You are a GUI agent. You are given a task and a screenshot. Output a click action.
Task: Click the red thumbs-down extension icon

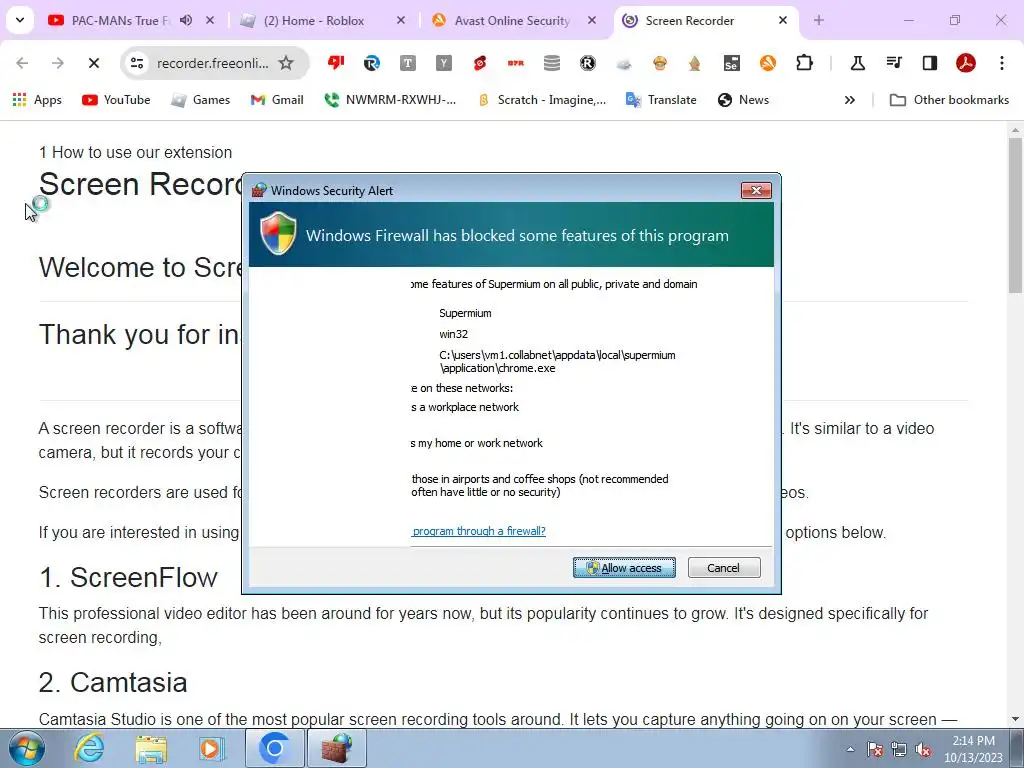[x=336, y=63]
